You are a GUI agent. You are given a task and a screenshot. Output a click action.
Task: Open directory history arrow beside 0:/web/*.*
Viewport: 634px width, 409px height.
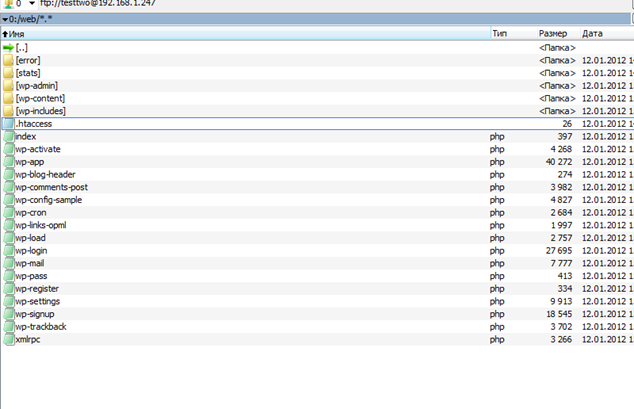pos(5,19)
